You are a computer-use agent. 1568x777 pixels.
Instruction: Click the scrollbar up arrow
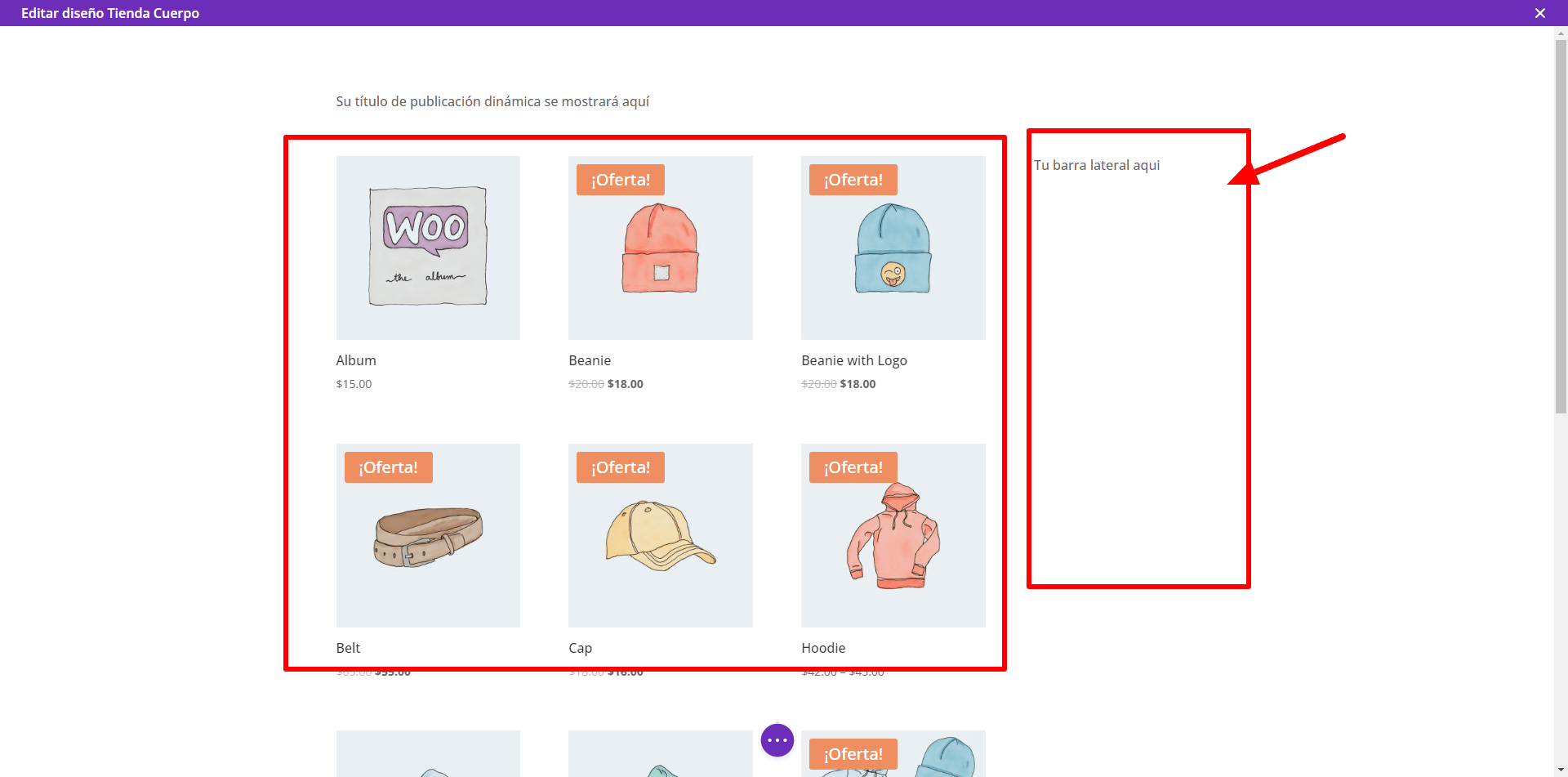point(1561,33)
